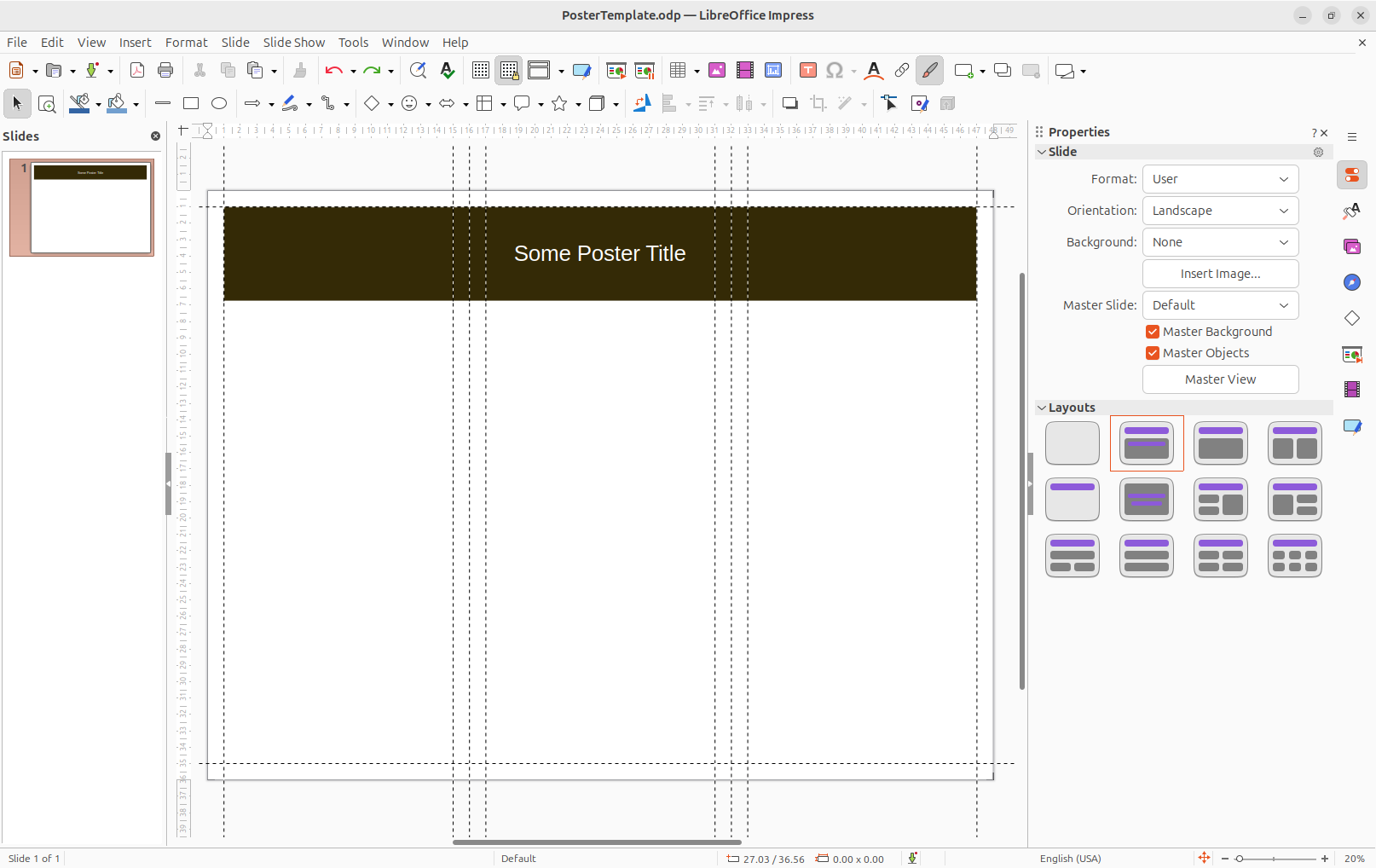The height and width of the screenshot is (868, 1376).
Task: Click the Crop Image tool
Action: point(818,103)
